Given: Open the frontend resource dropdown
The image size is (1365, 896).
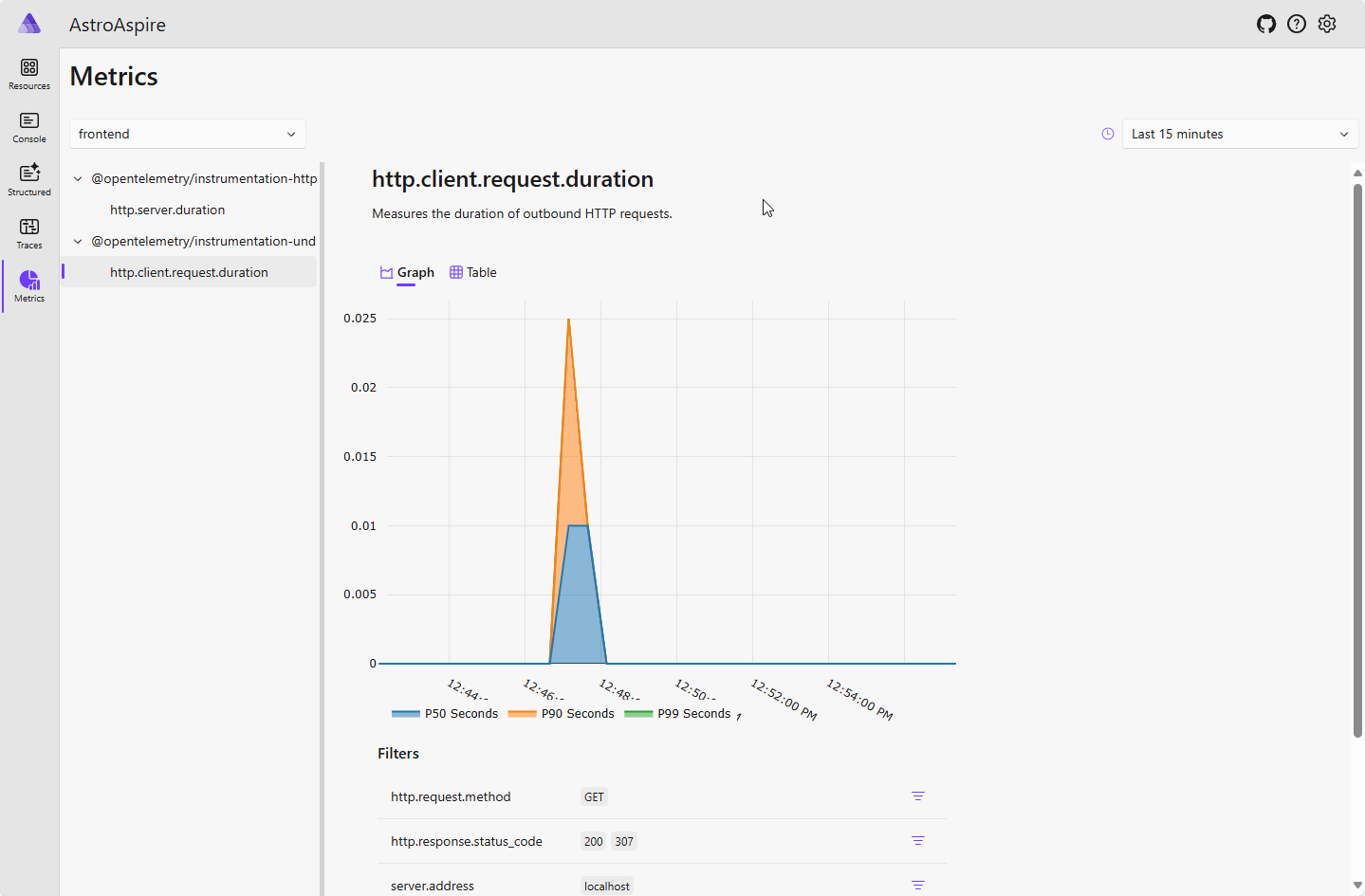Looking at the screenshot, I should (x=188, y=134).
